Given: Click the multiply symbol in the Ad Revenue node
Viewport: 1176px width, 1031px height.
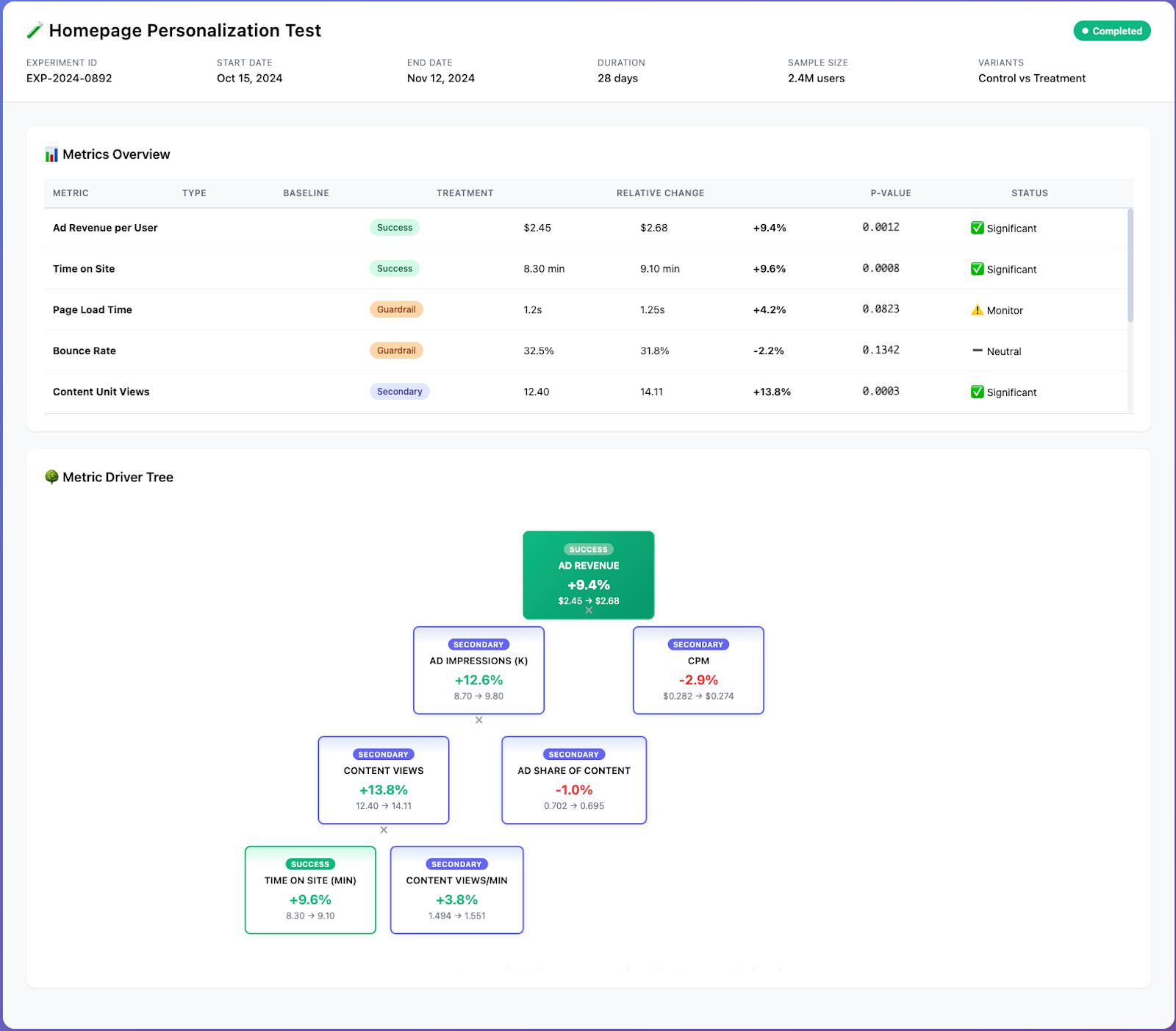Looking at the screenshot, I should tap(589, 610).
